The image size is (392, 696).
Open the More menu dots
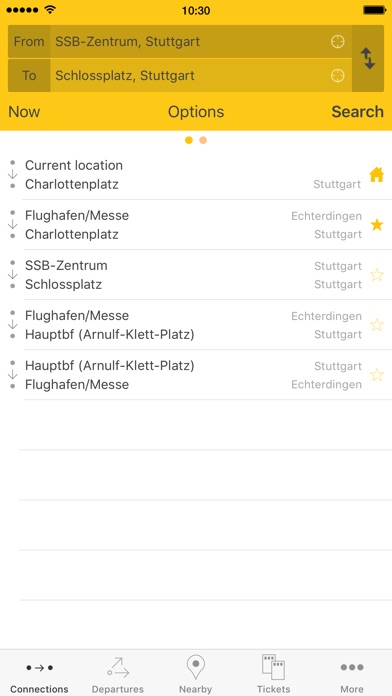click(352, 674)
